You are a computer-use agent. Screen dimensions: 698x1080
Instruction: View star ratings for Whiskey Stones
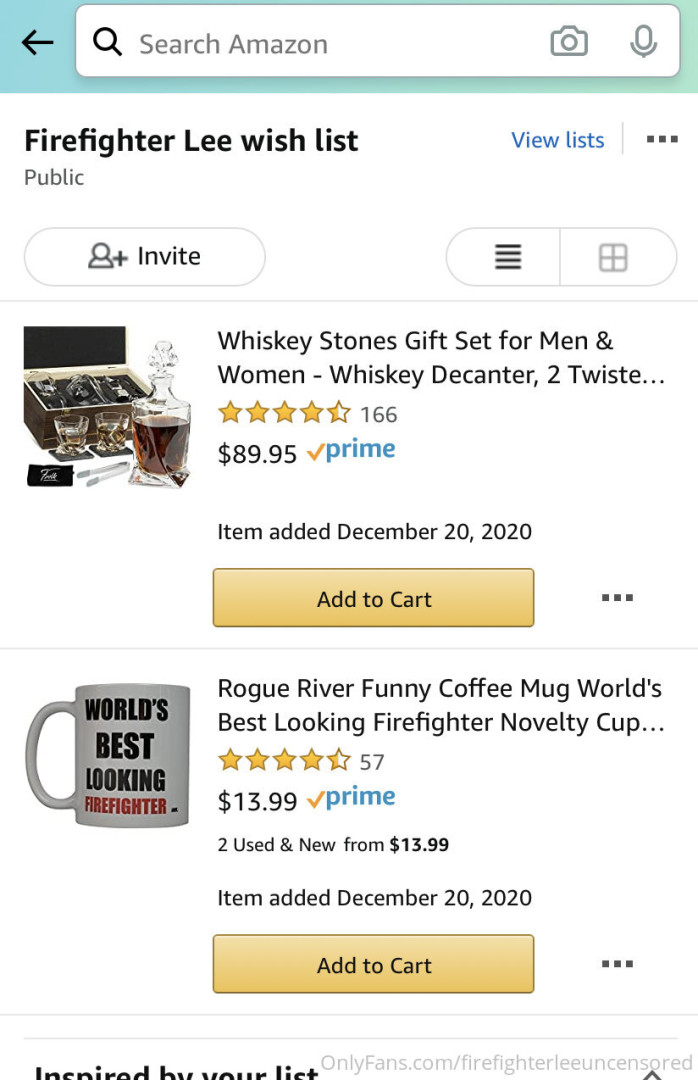pos(284,413)
